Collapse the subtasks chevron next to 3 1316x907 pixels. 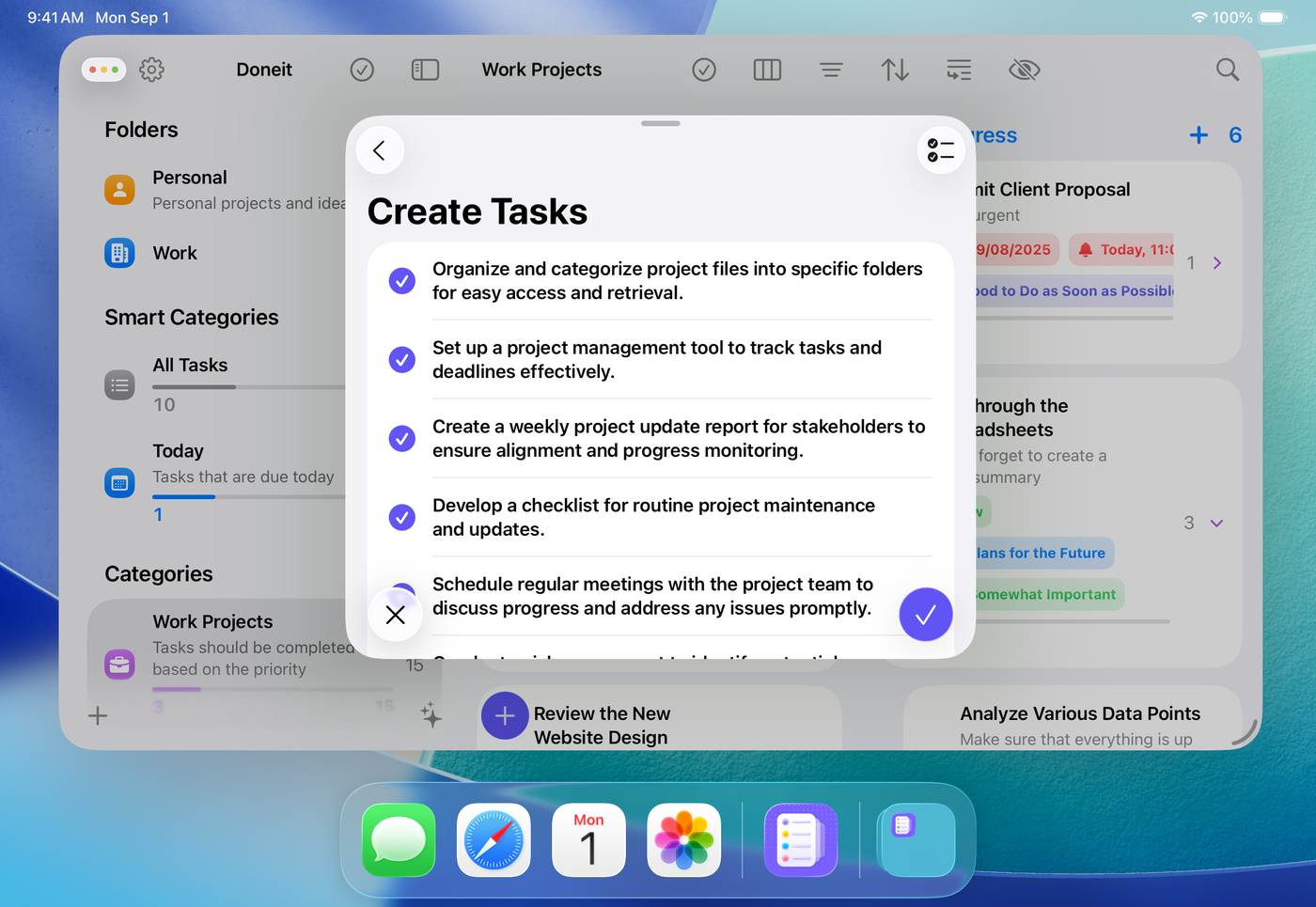click(x=1216, y=524)
